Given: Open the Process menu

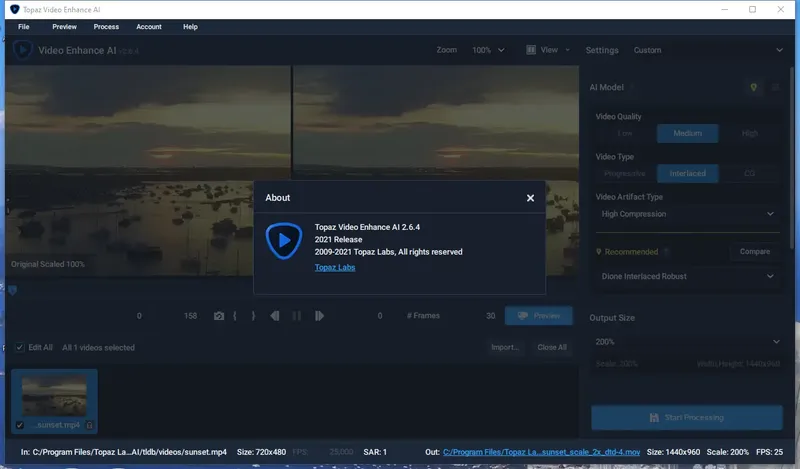Looking at the screenshot, I should (x=106, y=27).
